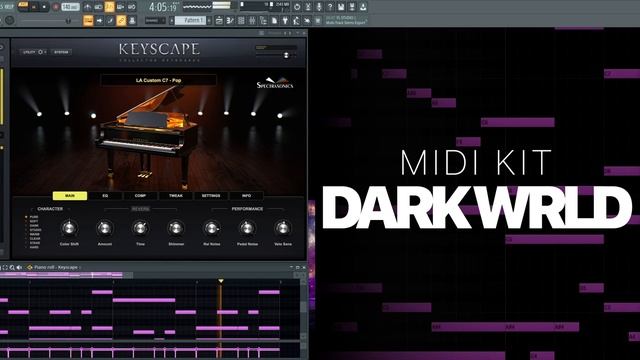640x360 pixels.
Task: Click the arrow left of Pattern 1
Action: click(x=171, y=20)
